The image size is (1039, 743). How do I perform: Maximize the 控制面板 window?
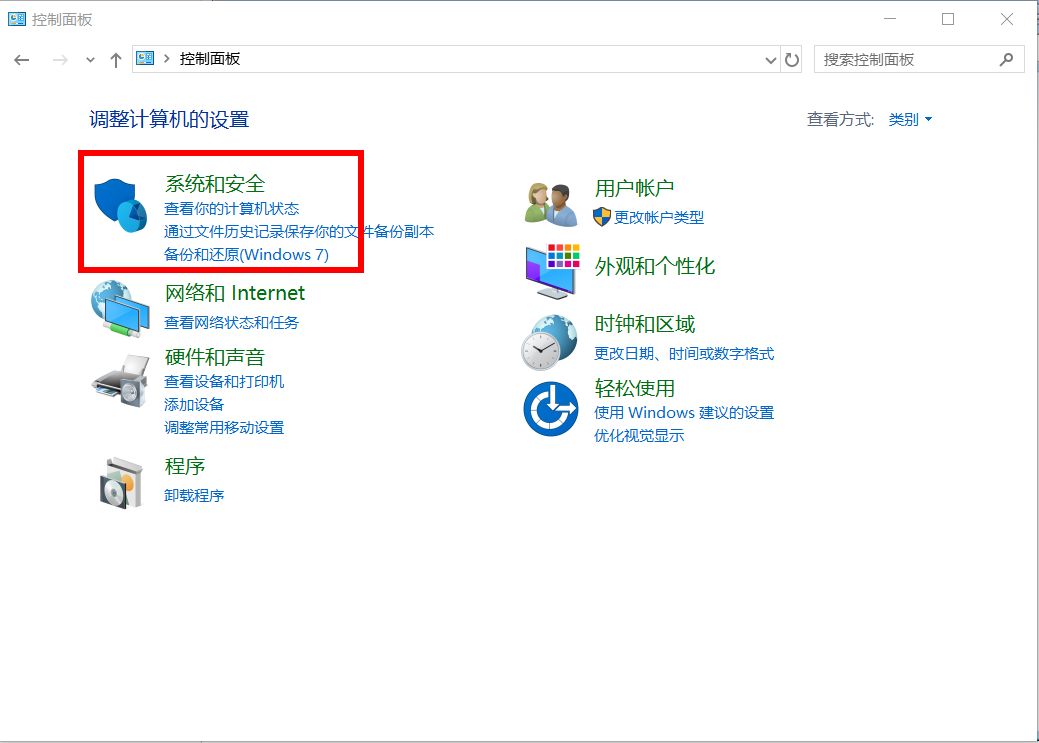click(x=948, y=19)
